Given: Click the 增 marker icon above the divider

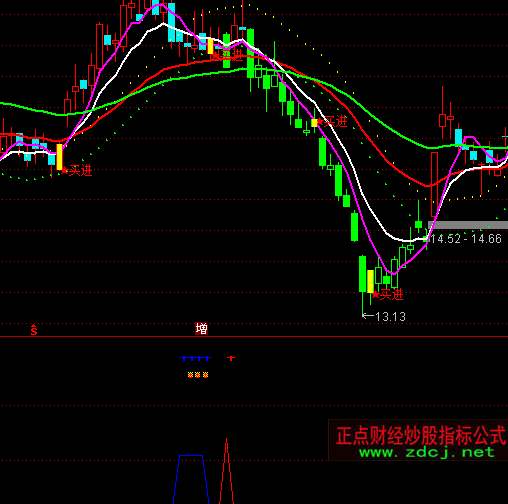Looking at the screenshot, I should point(201,329).
